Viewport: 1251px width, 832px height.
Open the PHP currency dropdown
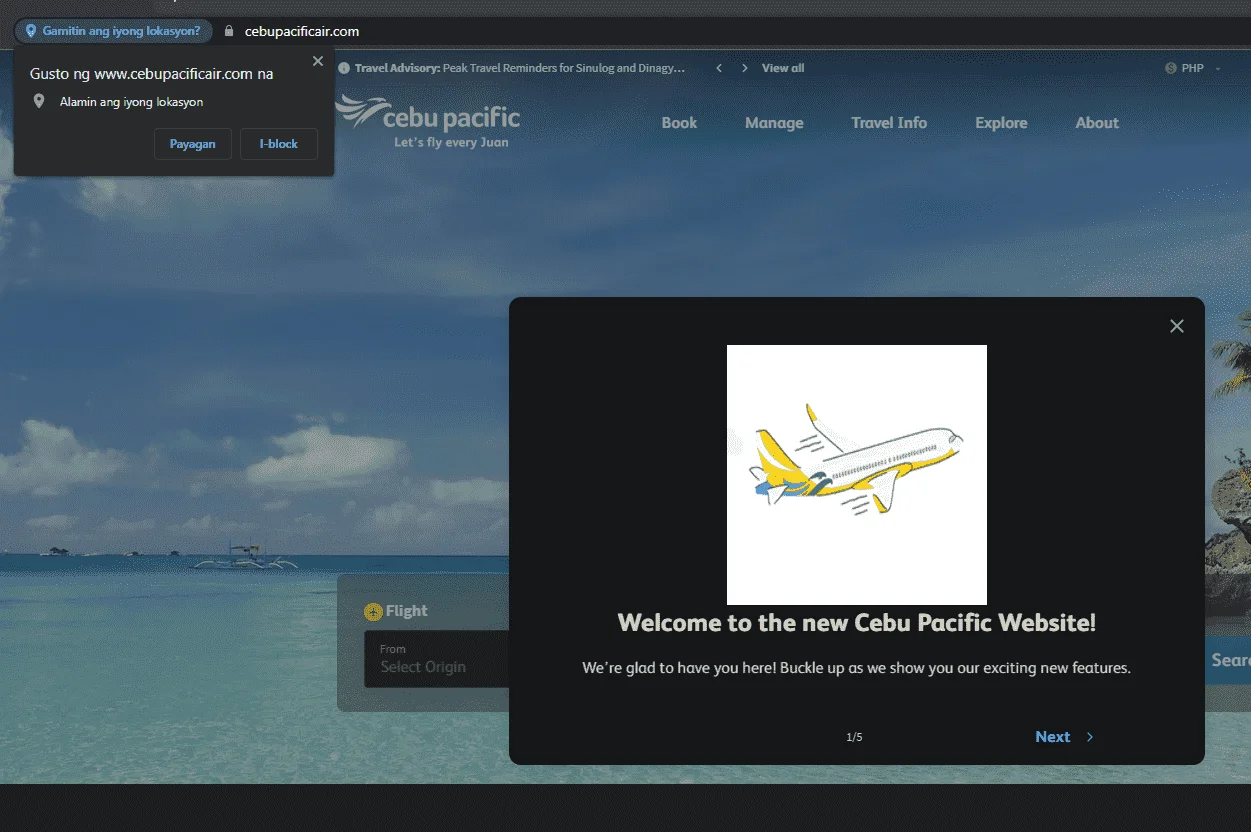1194,68
